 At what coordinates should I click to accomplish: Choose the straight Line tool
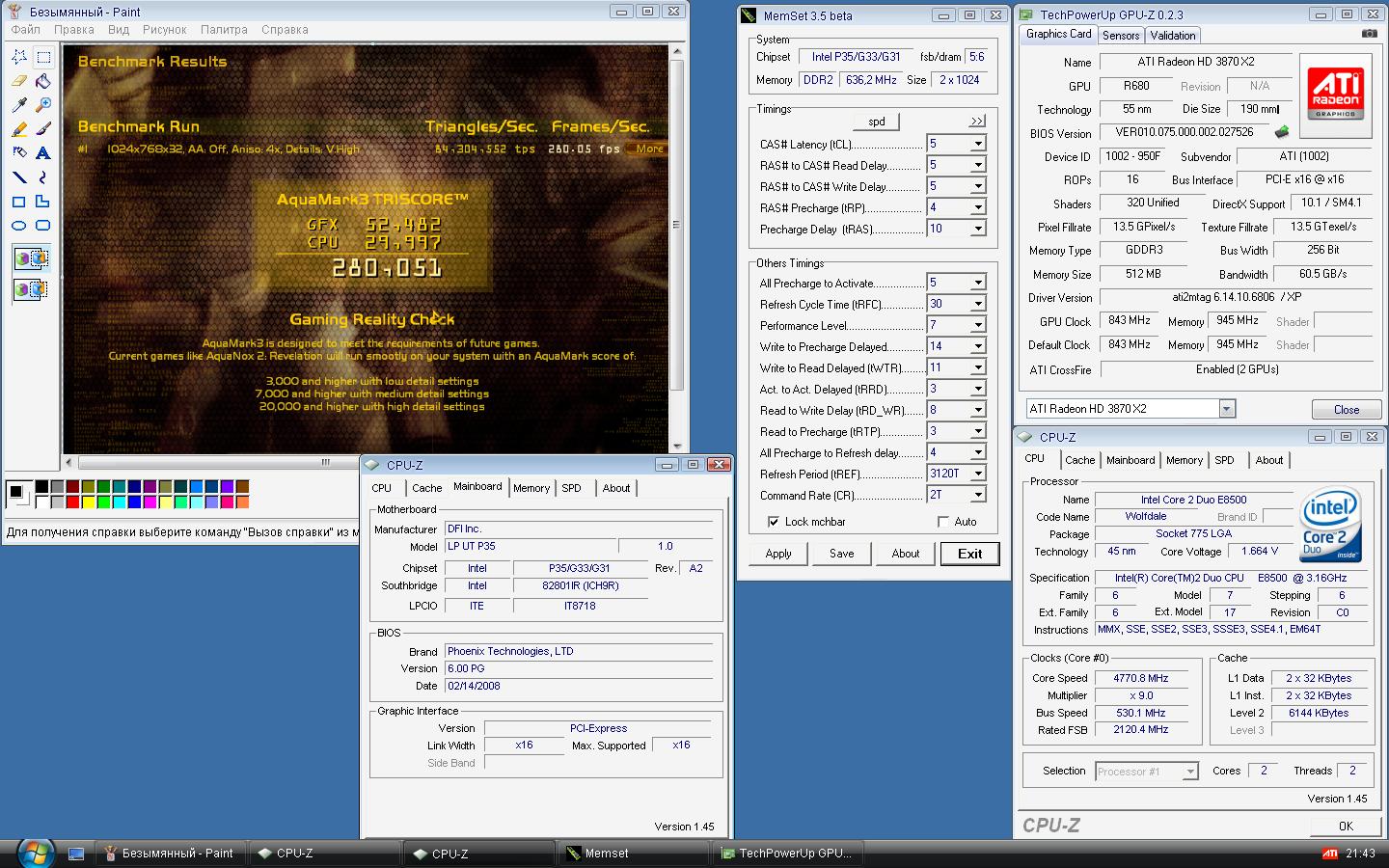[x=18, y=177]
